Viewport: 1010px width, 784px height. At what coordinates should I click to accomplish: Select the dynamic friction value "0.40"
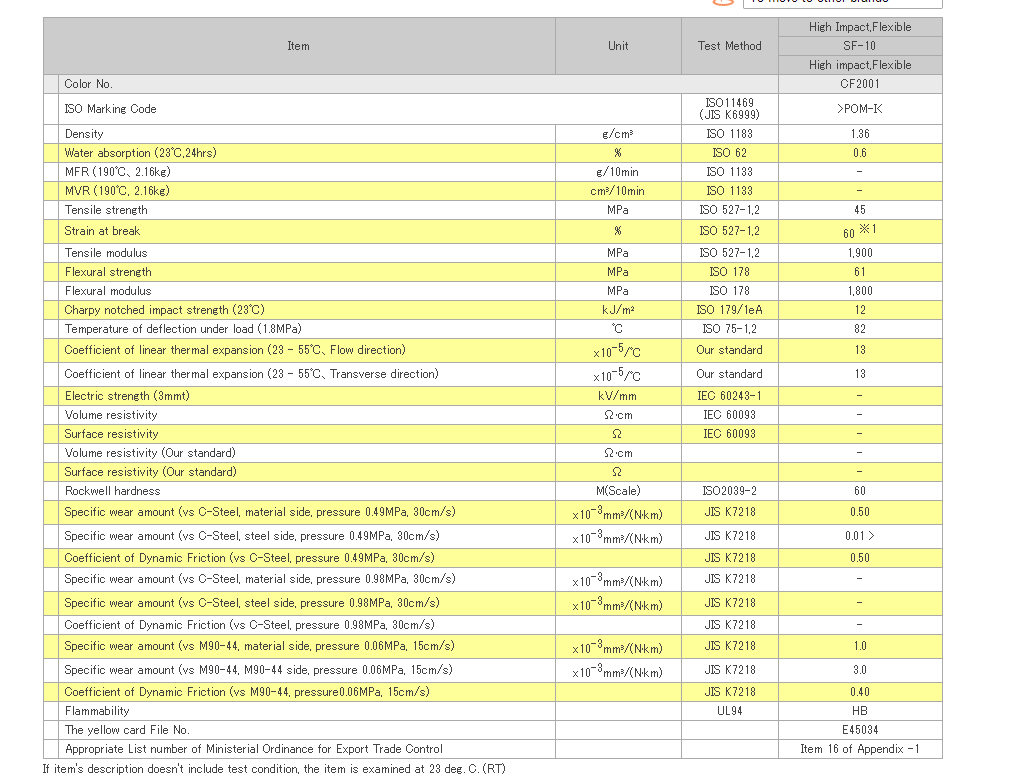pyautogui.click(x=860, y=692)
